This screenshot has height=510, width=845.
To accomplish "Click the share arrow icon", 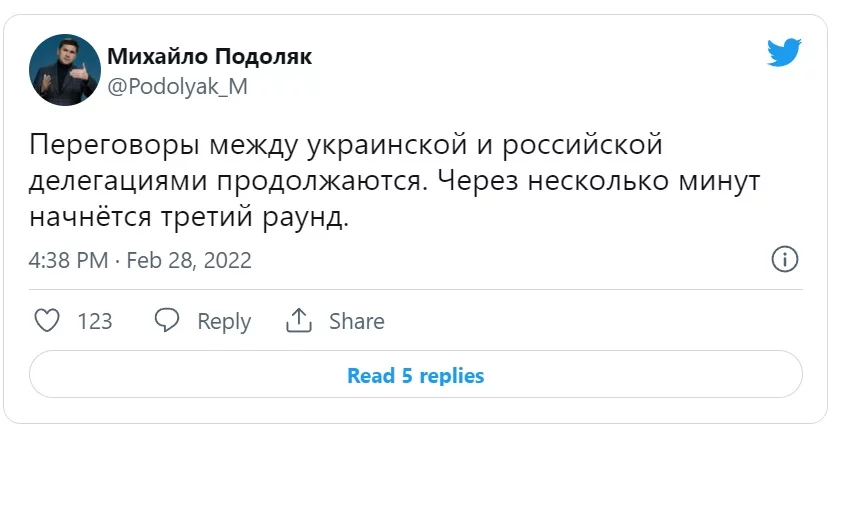I will pos(299,321).
